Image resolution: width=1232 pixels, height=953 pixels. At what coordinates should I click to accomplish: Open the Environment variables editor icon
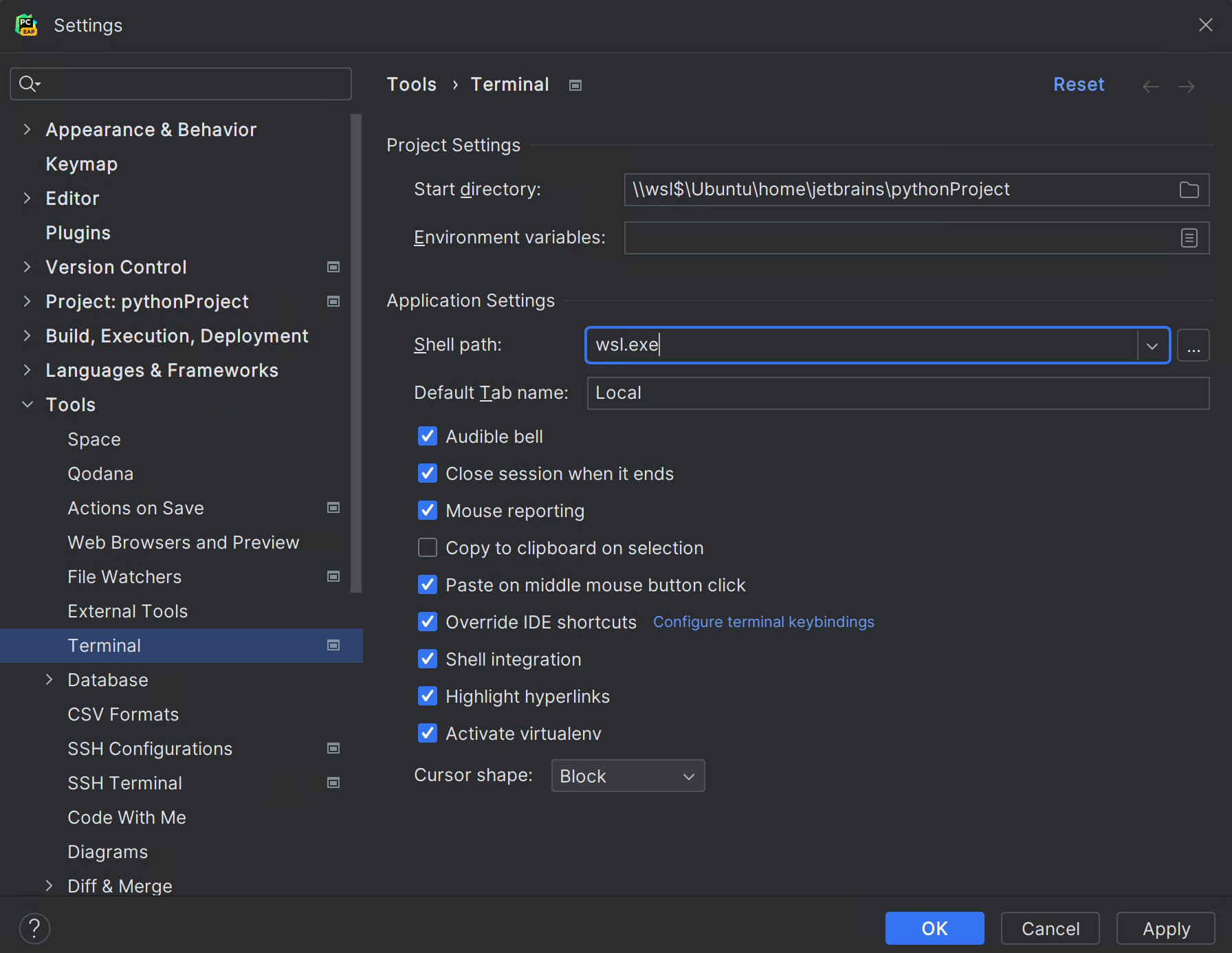pos(1189,238)
